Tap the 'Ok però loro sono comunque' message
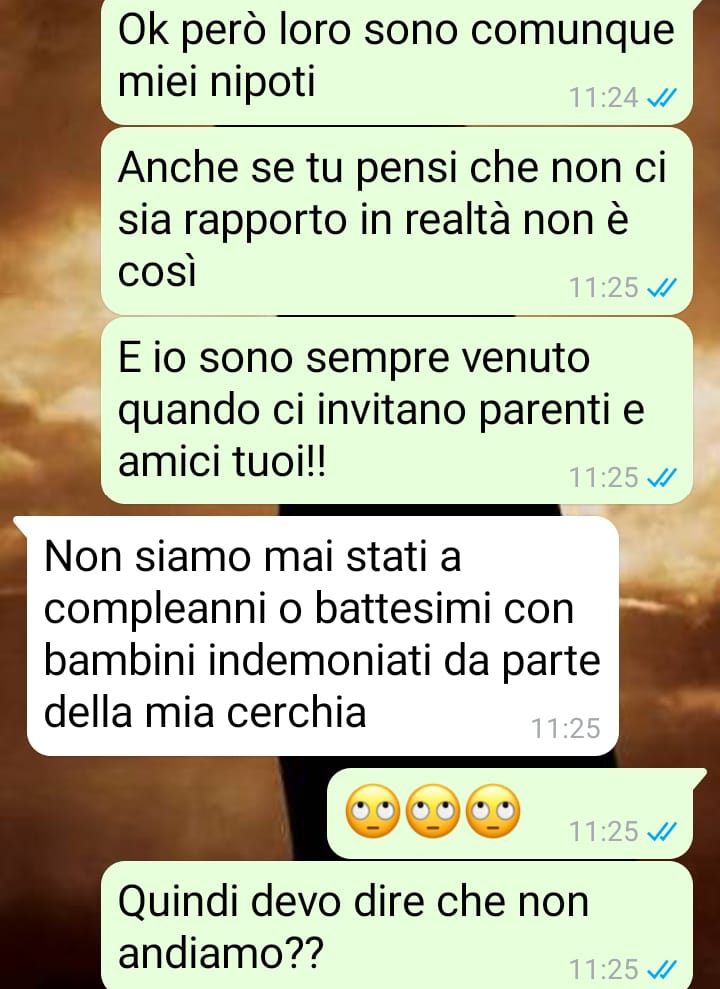The height and width of the screenshot is (989, 720). click(397, 60)
